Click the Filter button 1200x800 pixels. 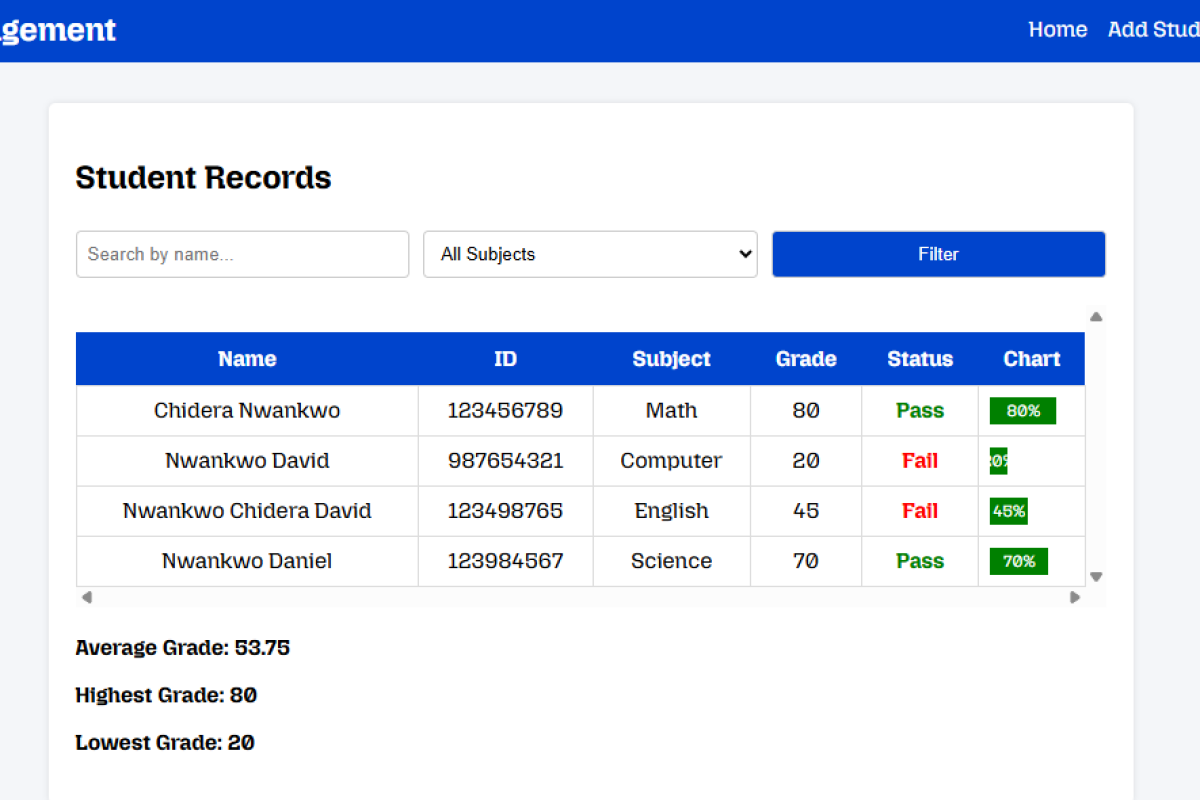click(x=938, y=254)
